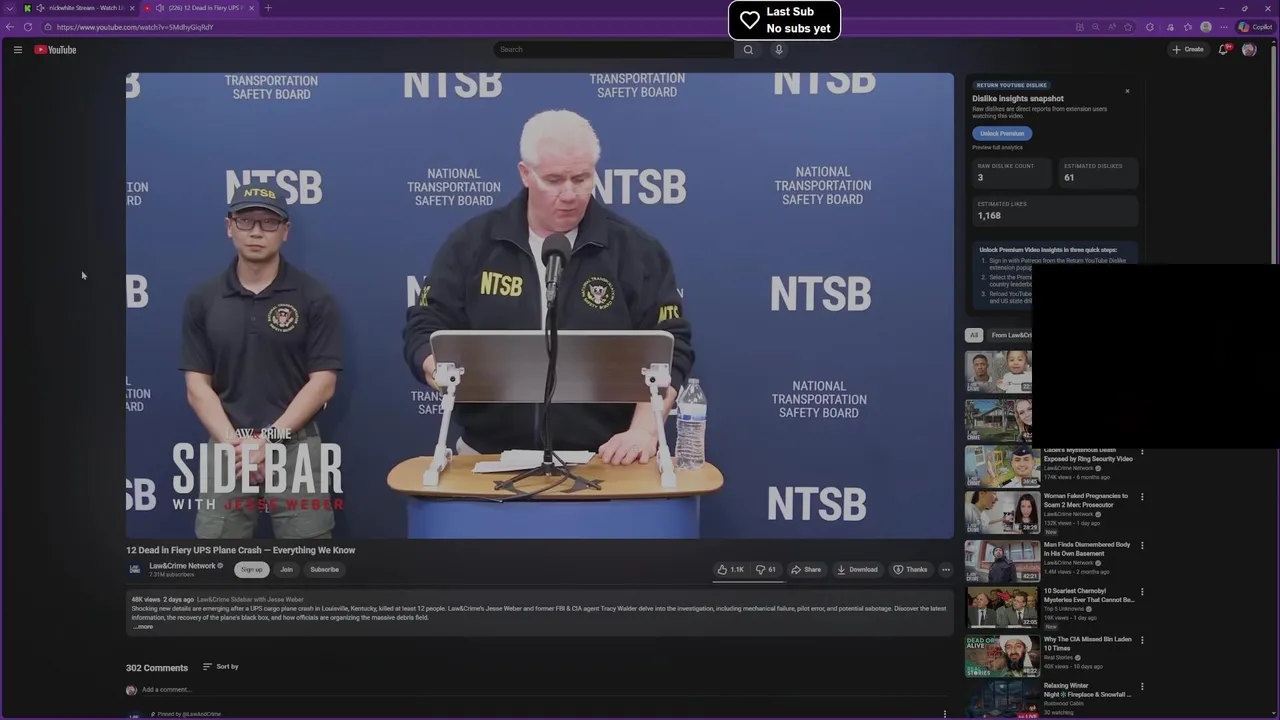Switch to the nickwhite Stream tab

coord(80,8)
